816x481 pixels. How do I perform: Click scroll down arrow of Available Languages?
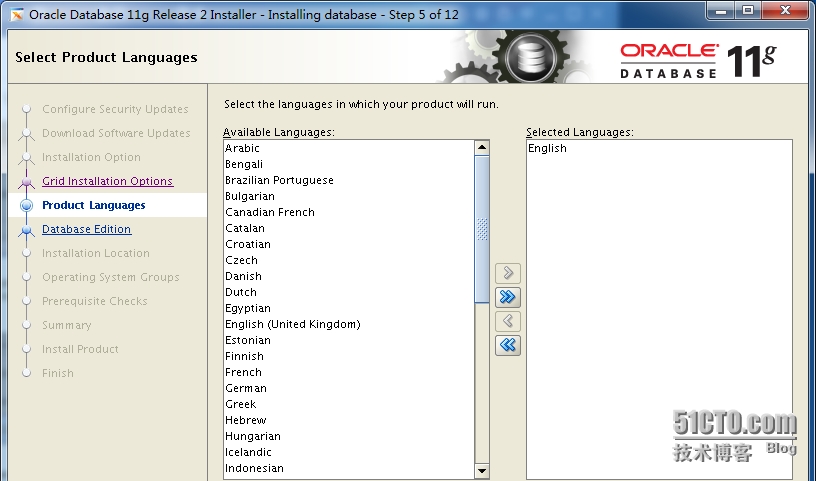(x=482, y=471)
